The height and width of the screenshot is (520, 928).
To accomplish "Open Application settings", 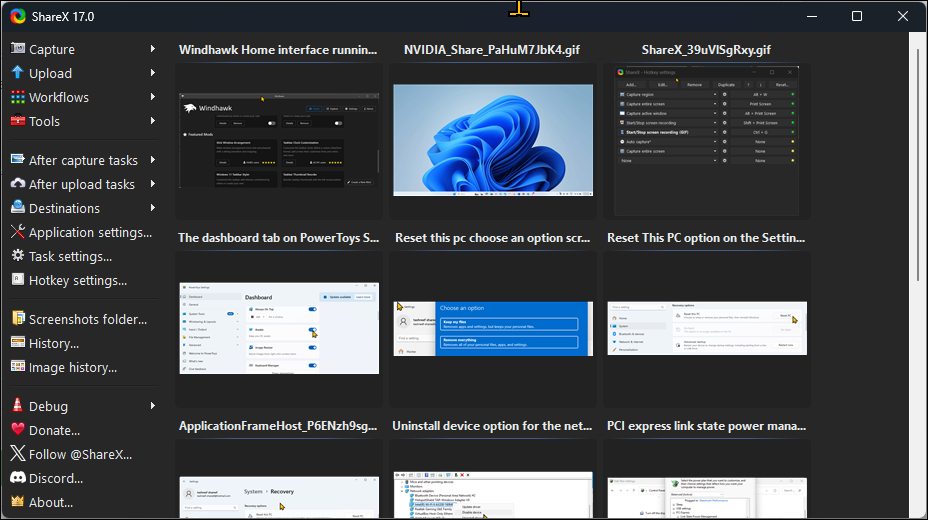I will point(90,232).
